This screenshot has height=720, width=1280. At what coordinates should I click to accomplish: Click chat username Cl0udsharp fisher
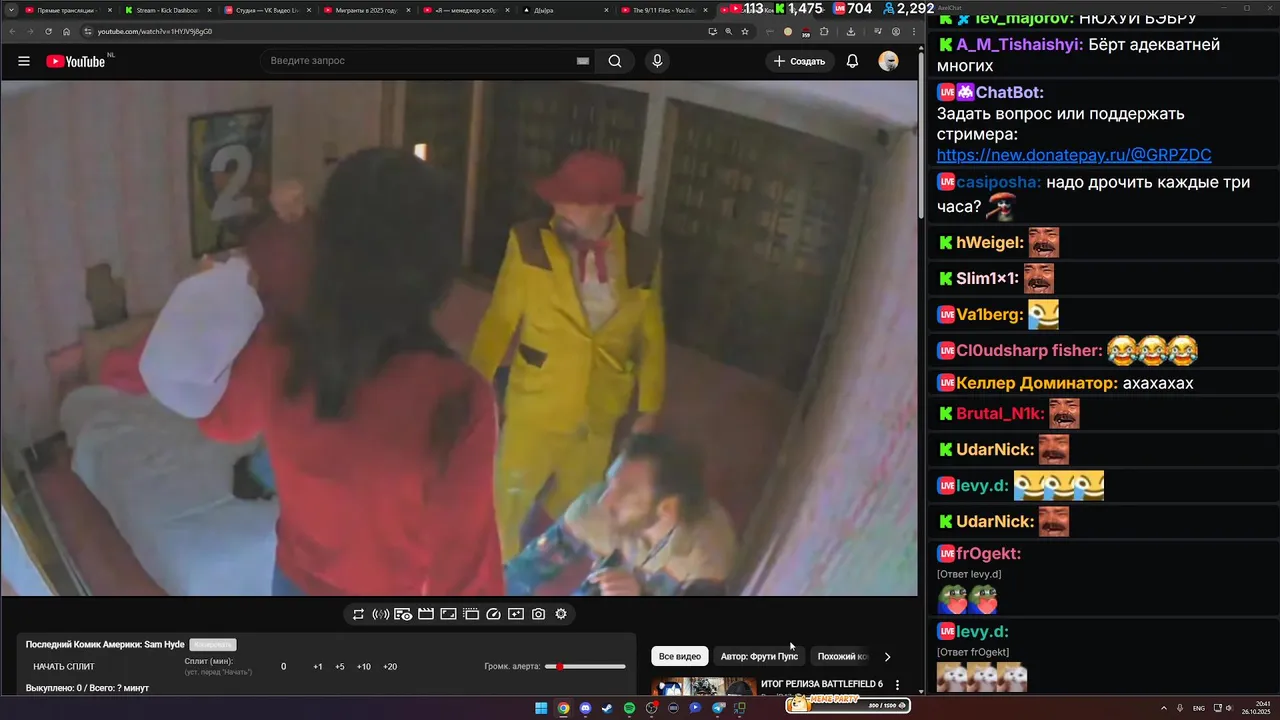pyautogui.click(x=1029, y=351)
